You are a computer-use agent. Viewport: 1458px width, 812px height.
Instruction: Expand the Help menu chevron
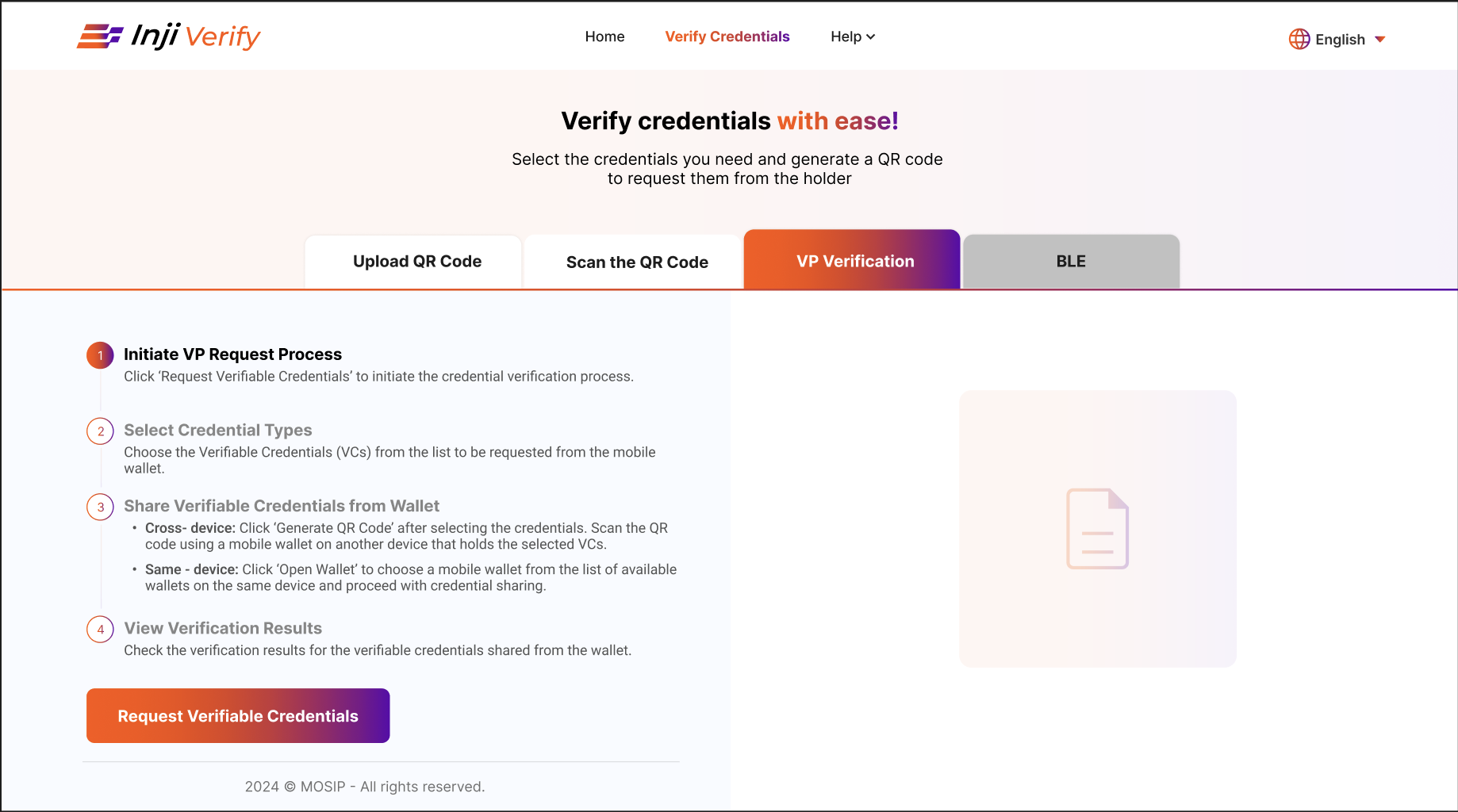871,36
